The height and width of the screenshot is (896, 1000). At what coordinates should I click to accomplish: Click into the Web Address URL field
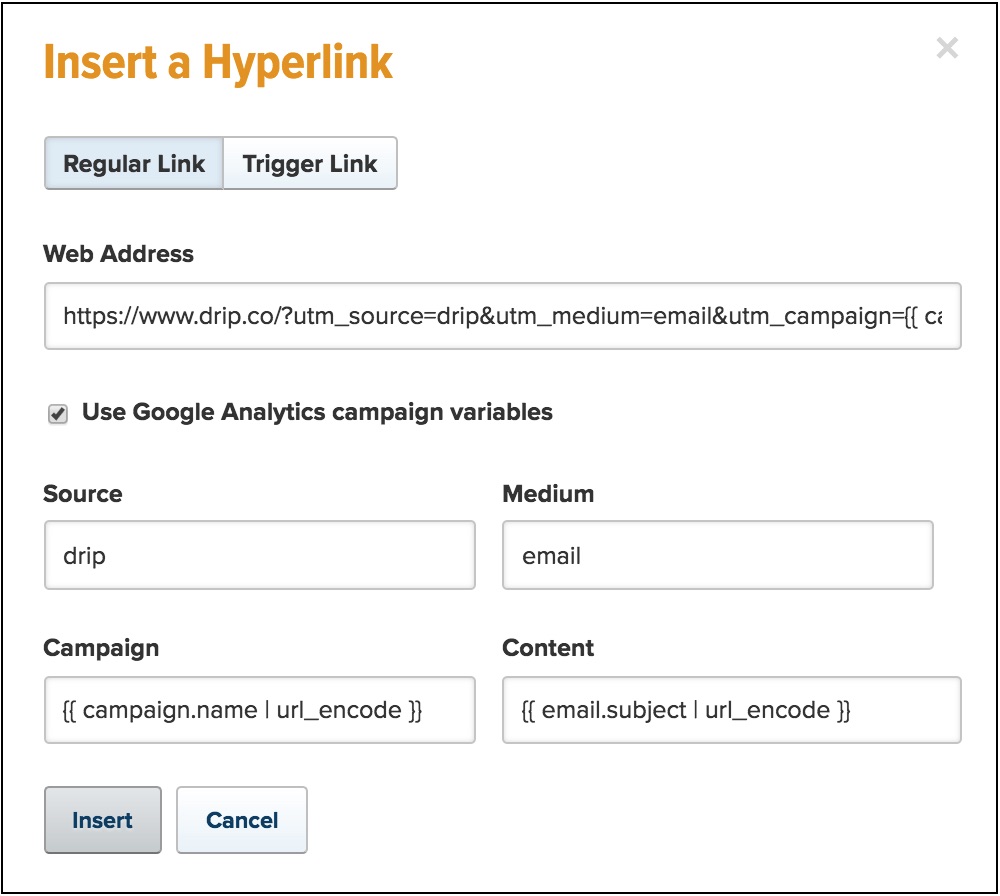pyautogui.click(x=502, y=317)
